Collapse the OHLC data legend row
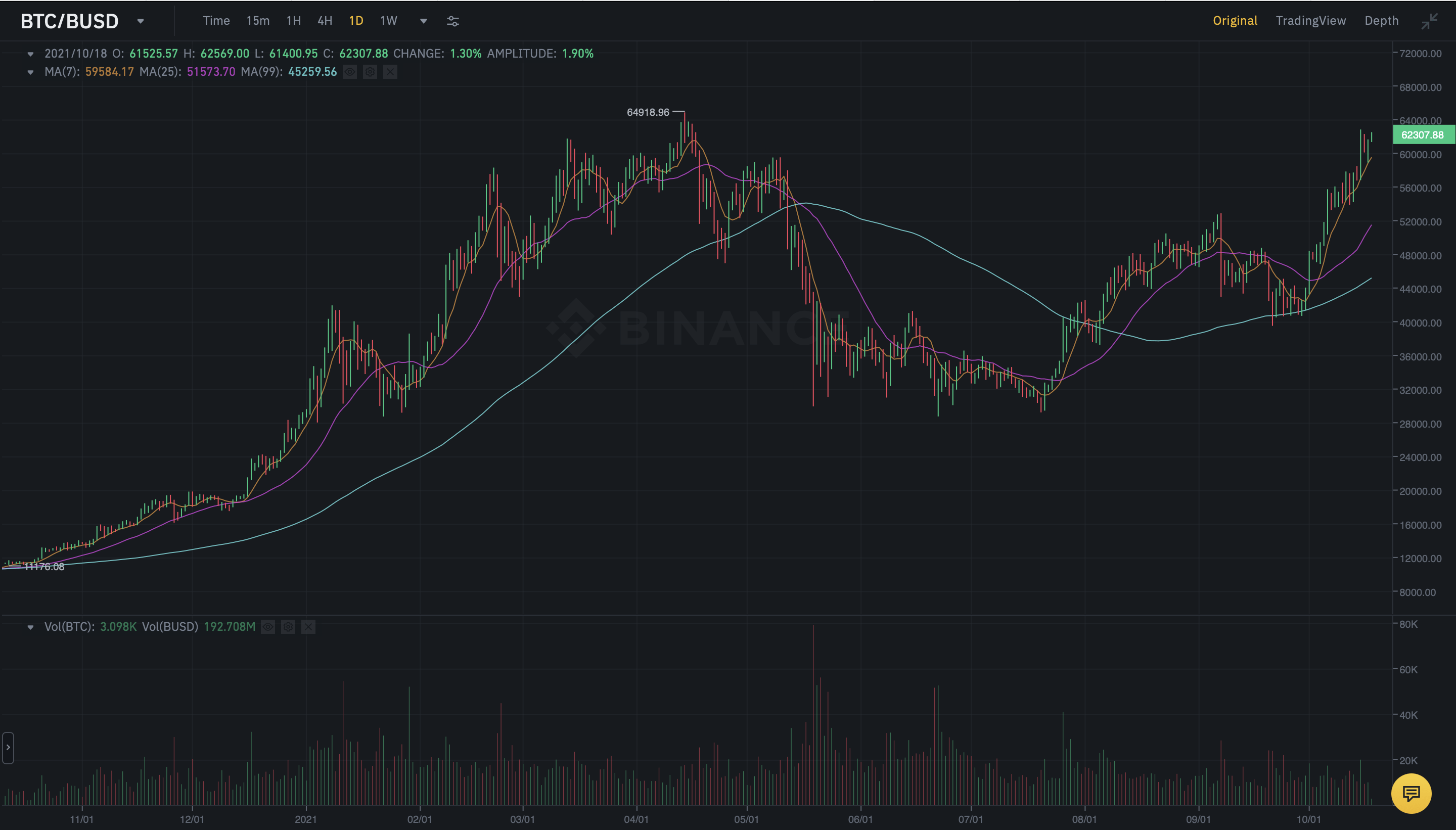 point(31,54)
